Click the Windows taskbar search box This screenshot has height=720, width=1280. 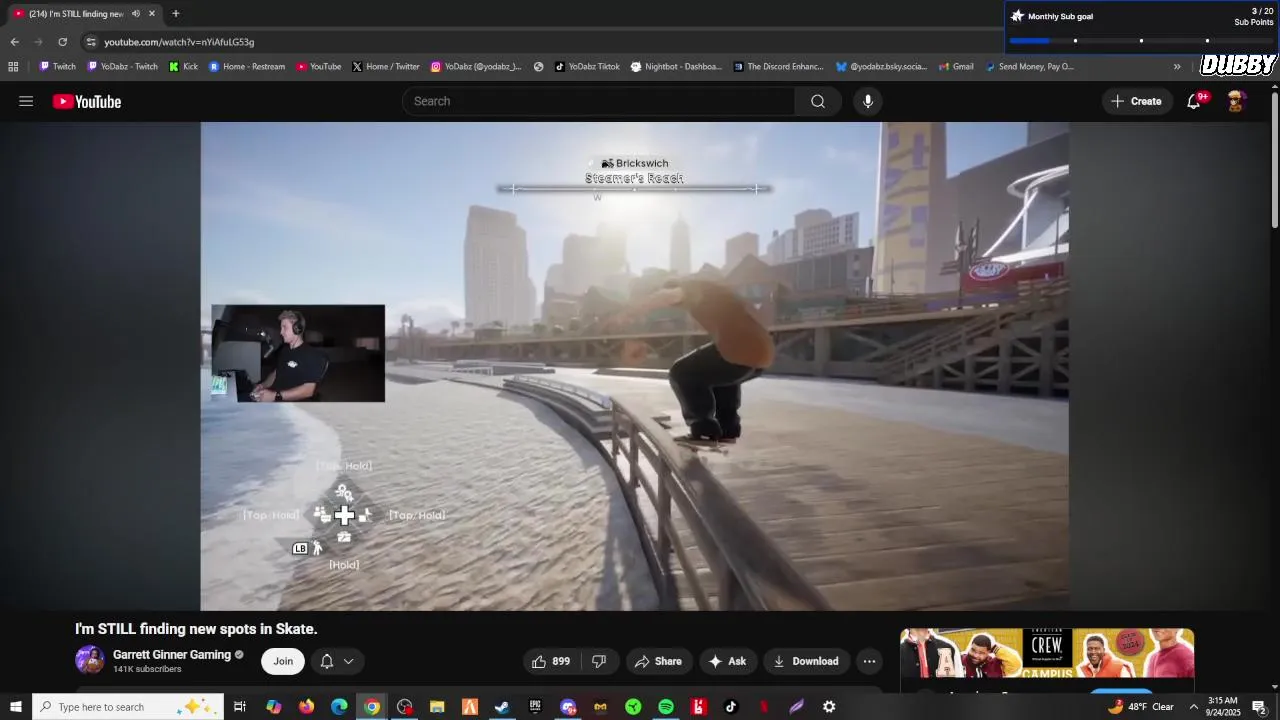pos(128,707)
